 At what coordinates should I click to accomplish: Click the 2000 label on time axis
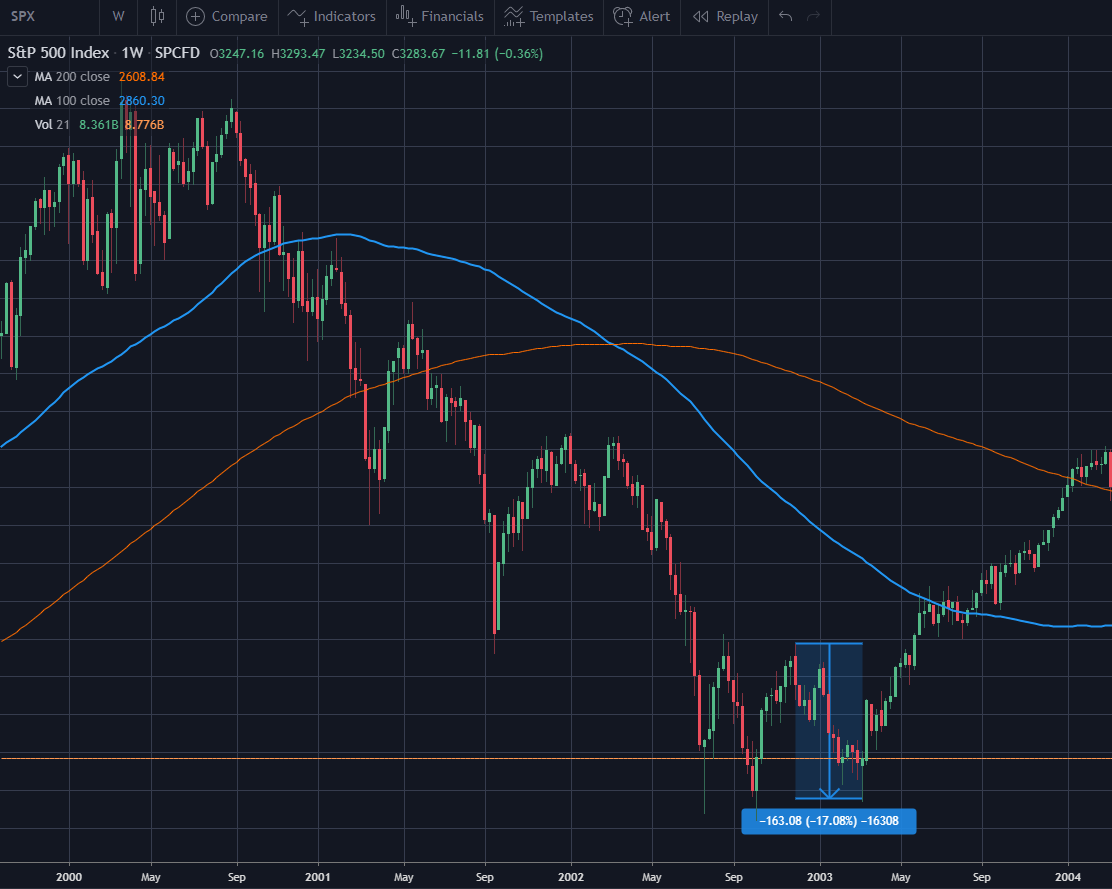coord(69,877)
